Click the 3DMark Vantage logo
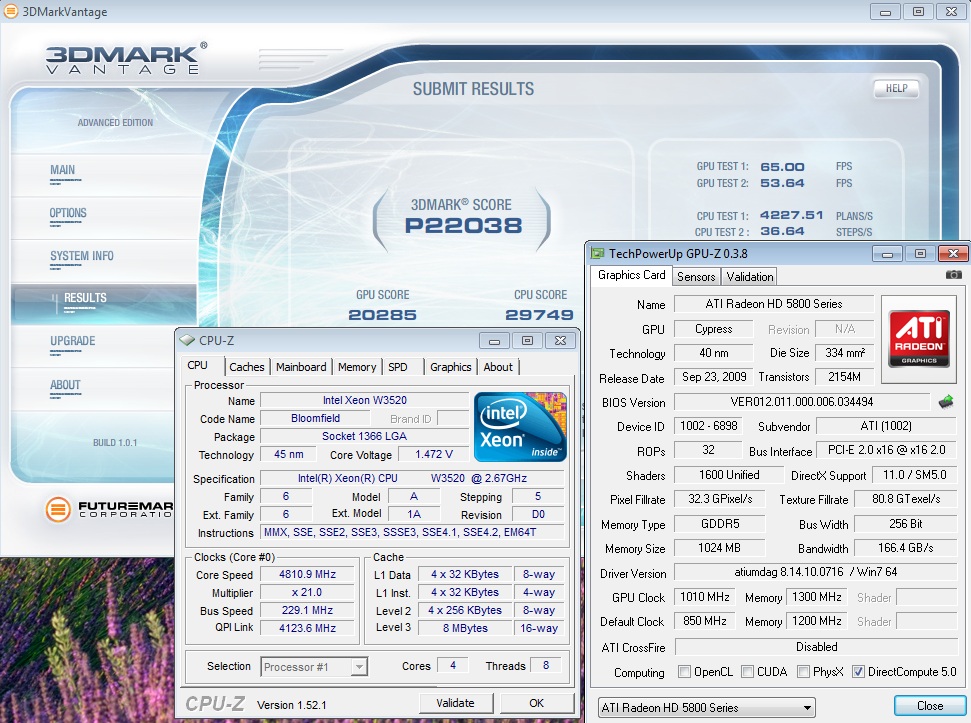971x723 pixels. 126,59
